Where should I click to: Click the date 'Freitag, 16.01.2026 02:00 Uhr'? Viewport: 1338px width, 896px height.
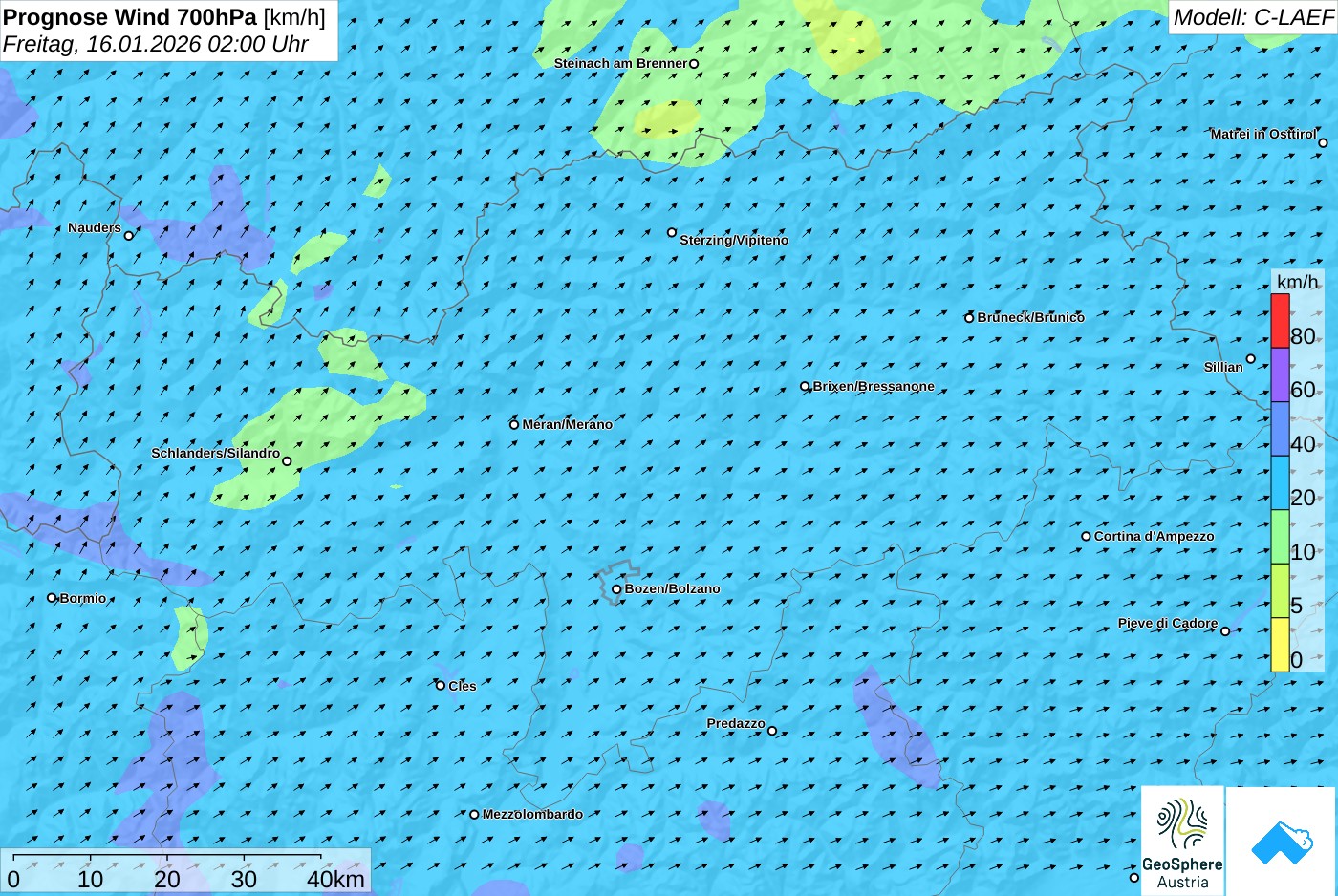(156, 44)
